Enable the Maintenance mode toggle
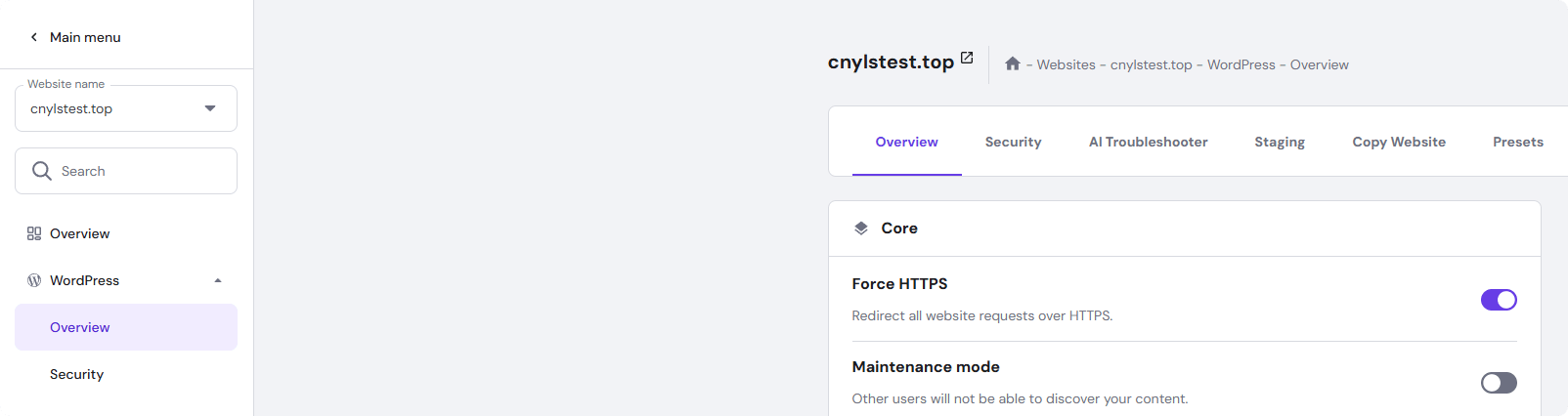Viewport: 1568px width, 416px height. click(1499, 383)
